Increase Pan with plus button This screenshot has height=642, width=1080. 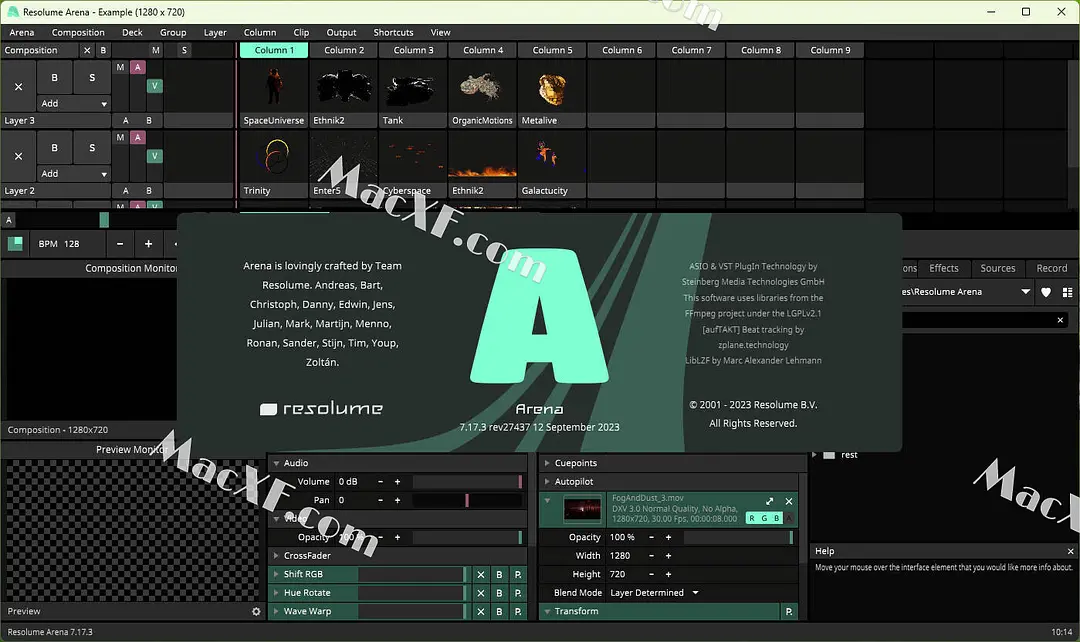[x=397, y=501]
